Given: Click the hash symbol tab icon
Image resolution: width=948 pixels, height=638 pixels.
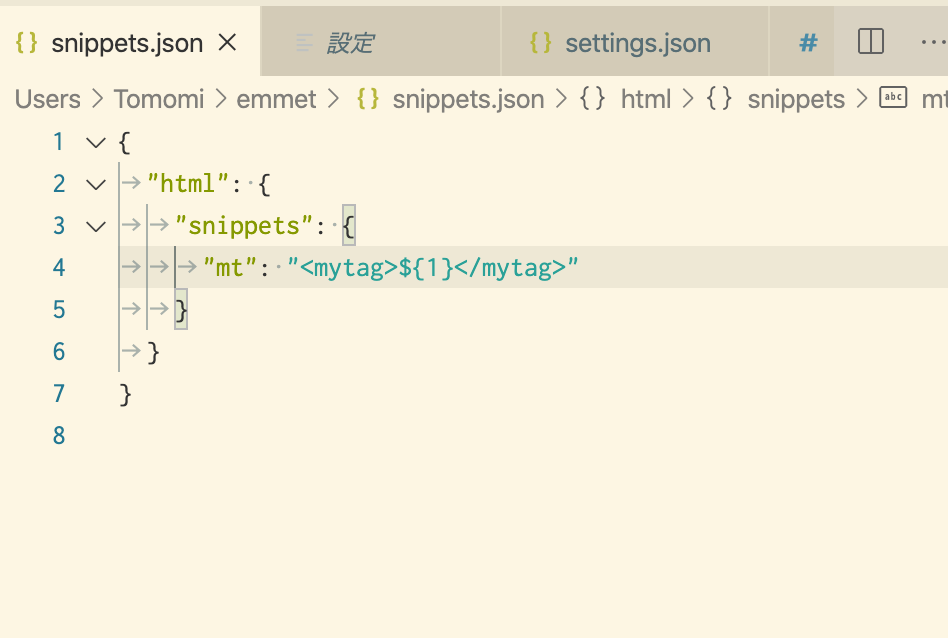Looking at the screenshot, I should [808, 43].
